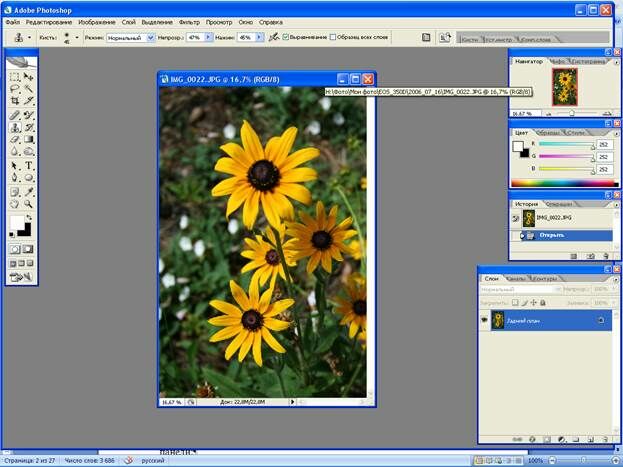Select the Move tool
Image resolution: width=623 pixels, height=467 pixels.
(29, 76)
